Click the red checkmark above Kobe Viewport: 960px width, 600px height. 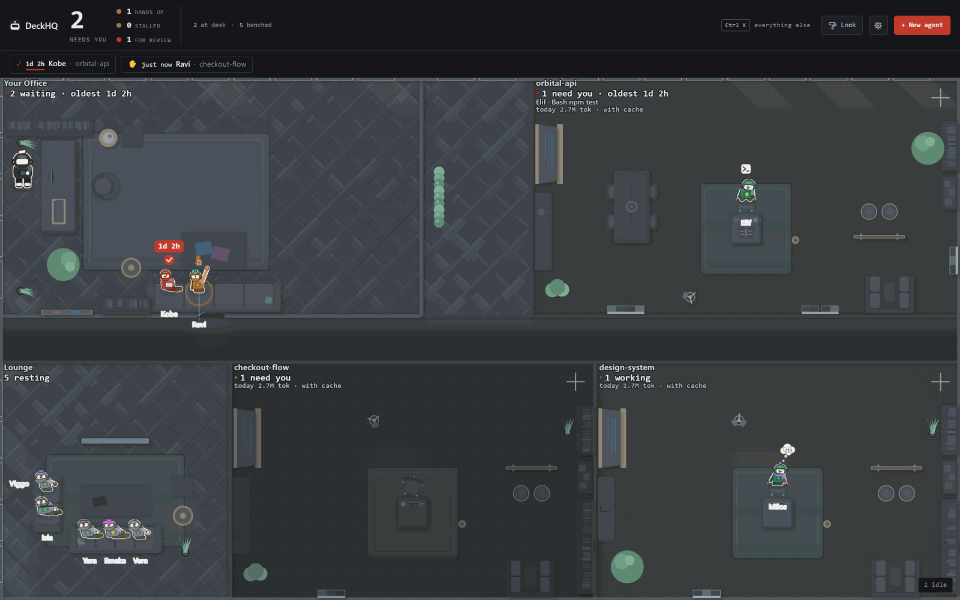pyautogui.click(x=169, y=260)
